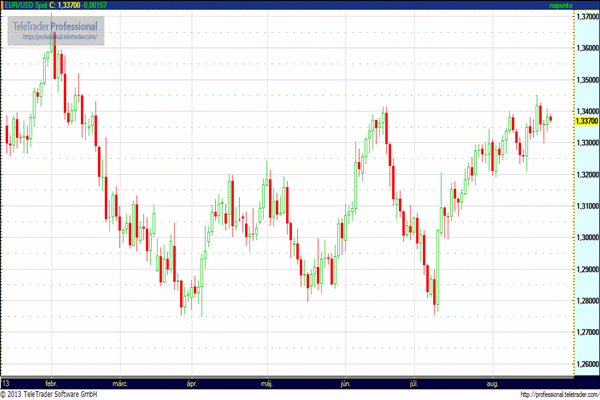This screenshot has height=400, width=600.
Task: Select the 'máj.' month label on the time axis
Action: [266, 383]
